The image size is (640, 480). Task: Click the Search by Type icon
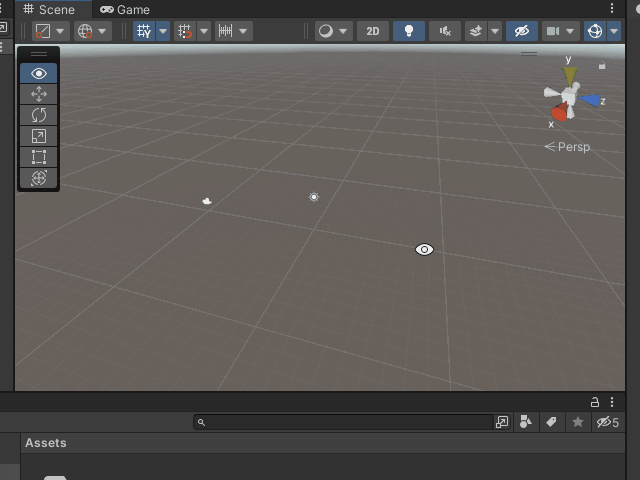526,422
